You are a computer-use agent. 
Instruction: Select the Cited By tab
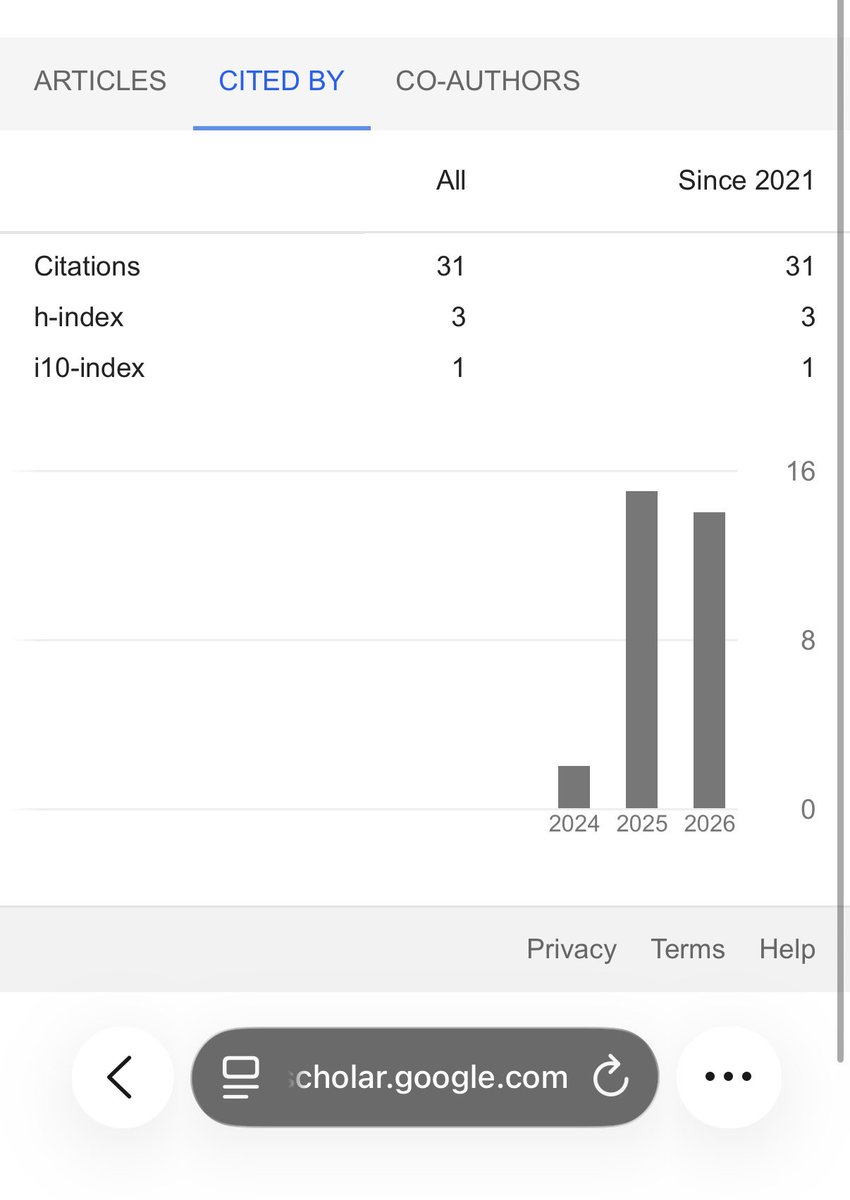click(x=281, y=81)
